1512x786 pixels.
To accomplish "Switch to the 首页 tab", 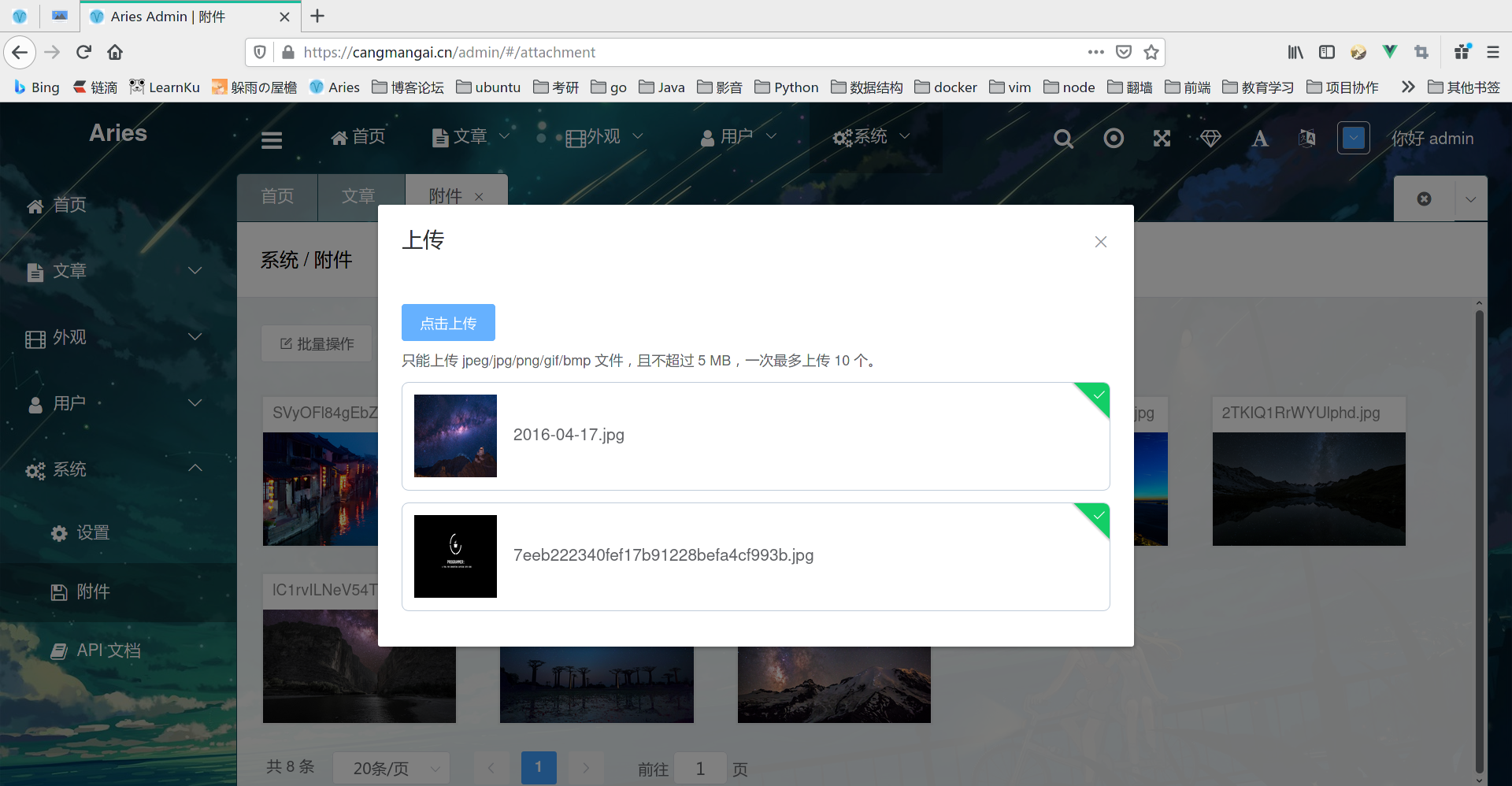I will 276,195.
